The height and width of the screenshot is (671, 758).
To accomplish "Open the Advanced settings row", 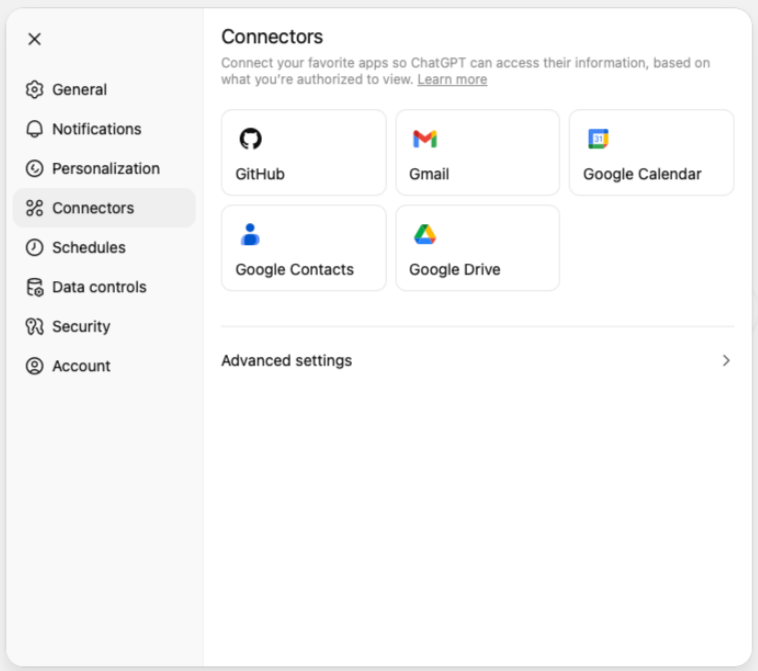I will 286,361.
